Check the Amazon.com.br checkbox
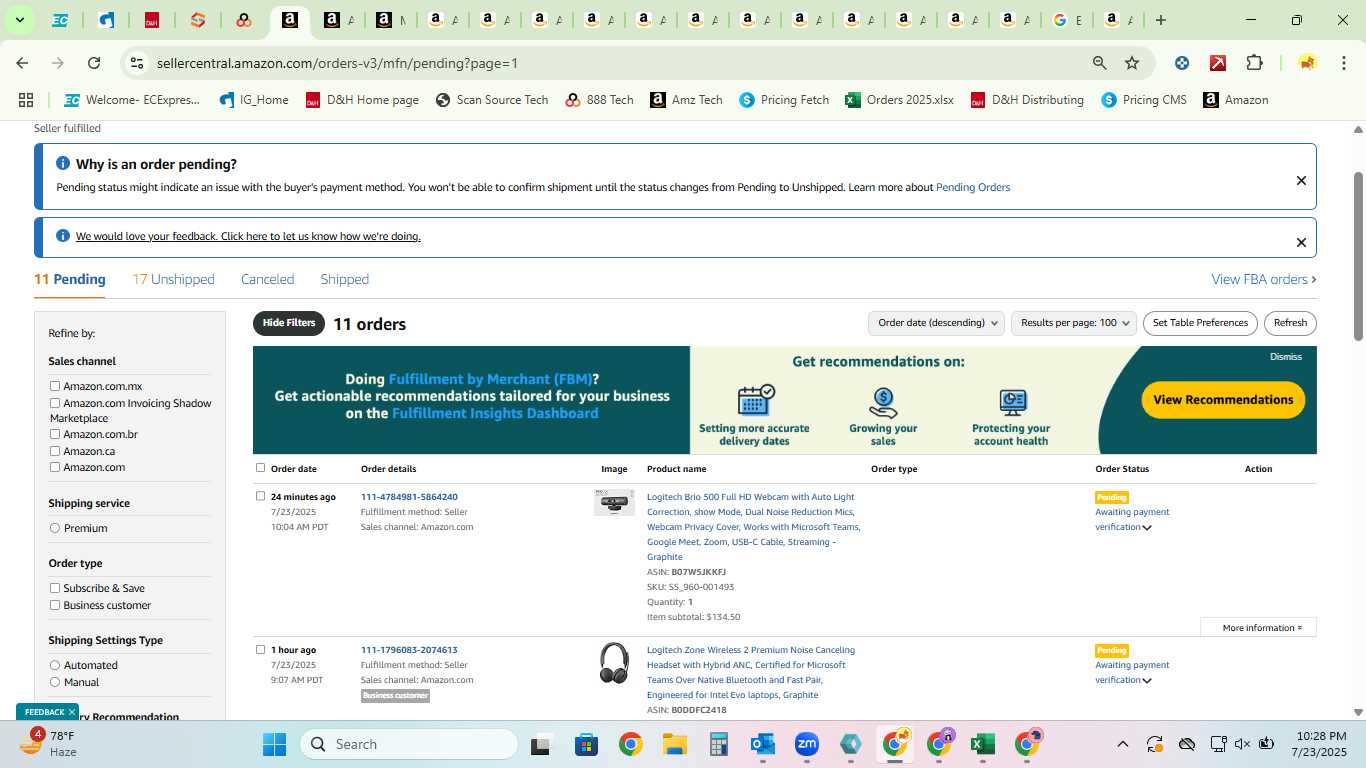This screenshot has height=768, width=1366. (x=55, y=434)
